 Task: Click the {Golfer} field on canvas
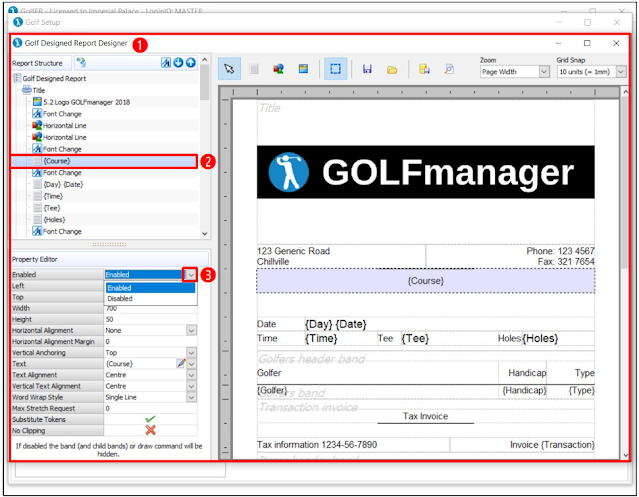[272, 391]
